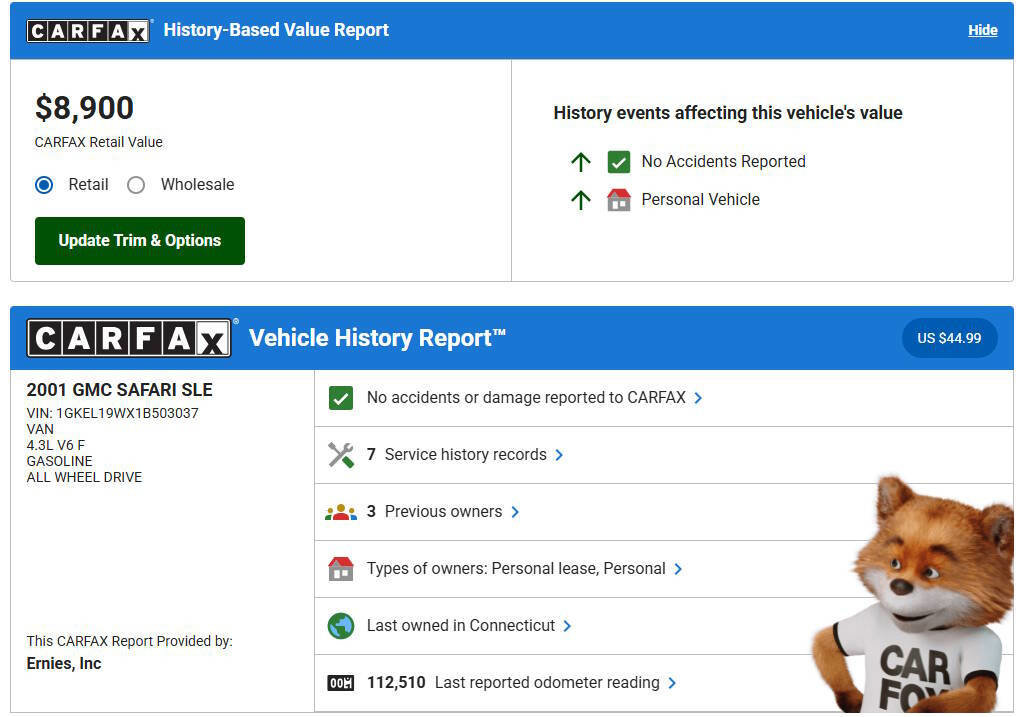
Task: Select the Retail radio button
Action: pyautogui.click(x=44, y=185)
